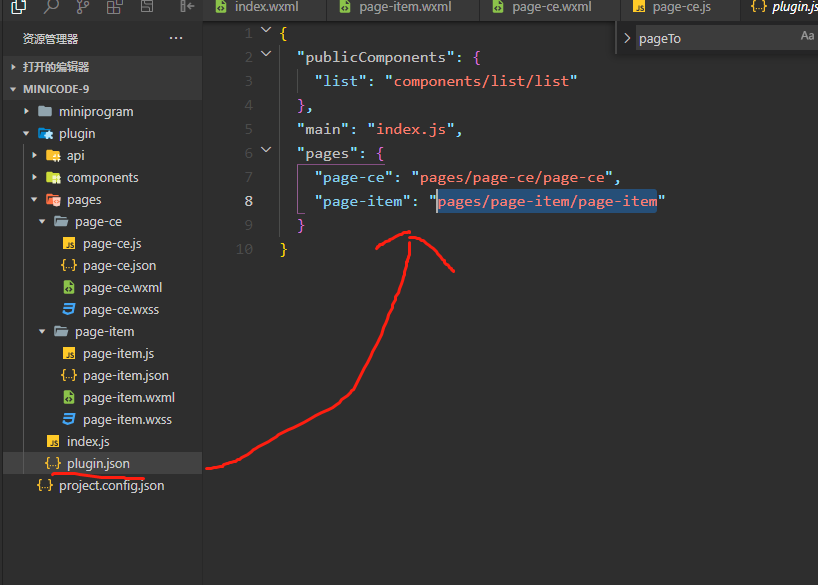Image resolution: width=818 pixels, height=585 pixels.
Task: Open page-item.js in the file tree
Action: click(118, 354)
